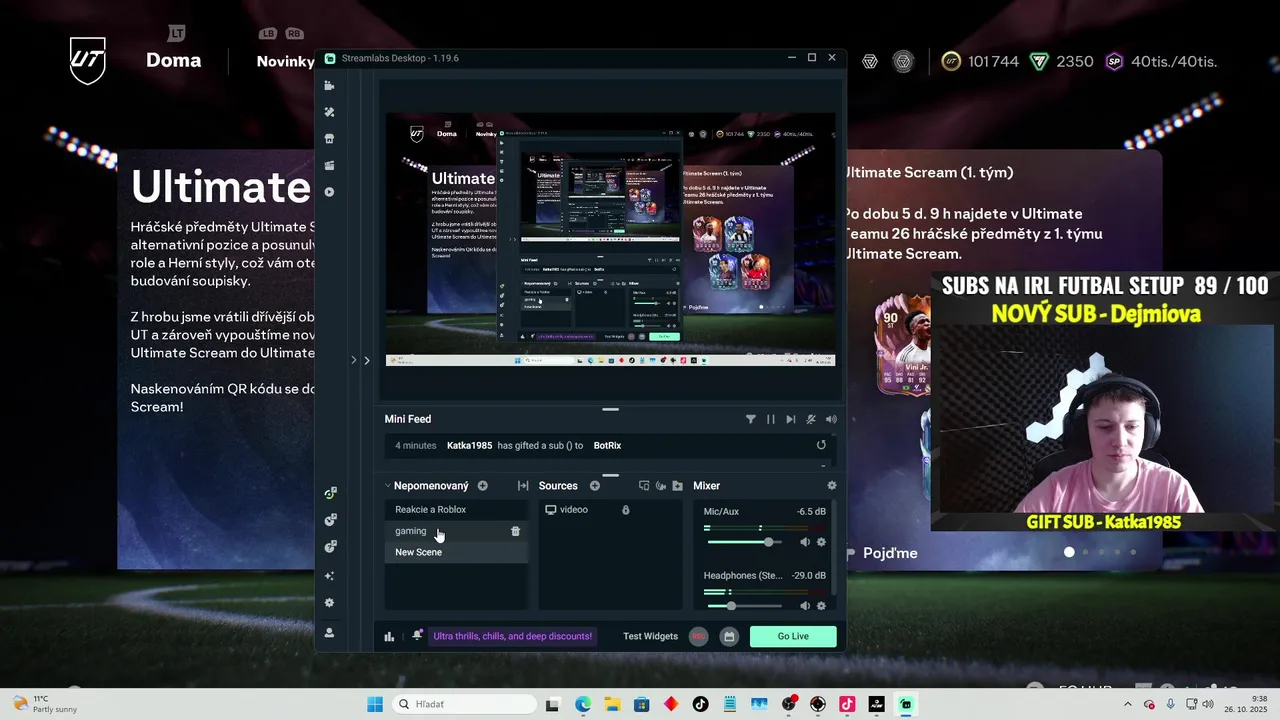
Task: Open the Highlighter clapperboard icon in sidebar
Action: (329, 165)
